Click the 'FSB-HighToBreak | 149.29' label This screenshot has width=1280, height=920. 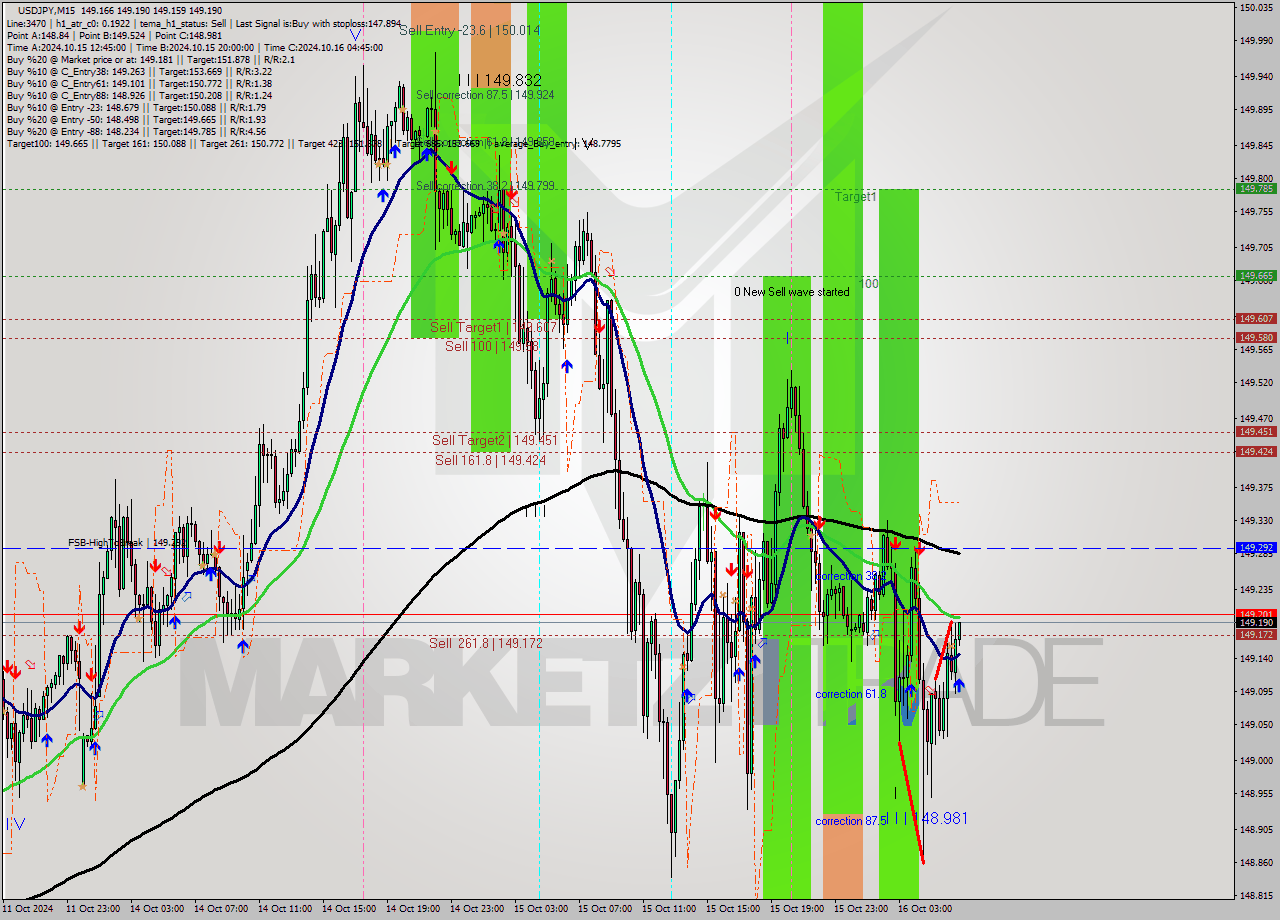pyautogui.click(x=125, y=543)
